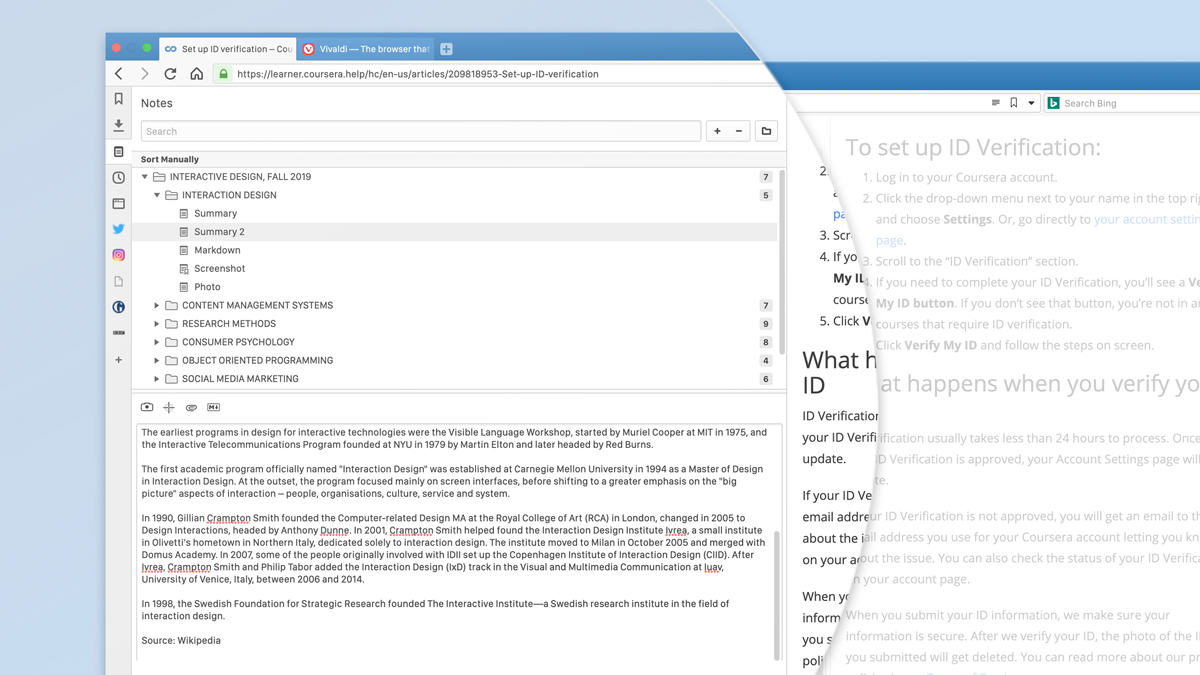The image size is (1200, 675).
Task: Add a new web panel
Action: point(119,360)
